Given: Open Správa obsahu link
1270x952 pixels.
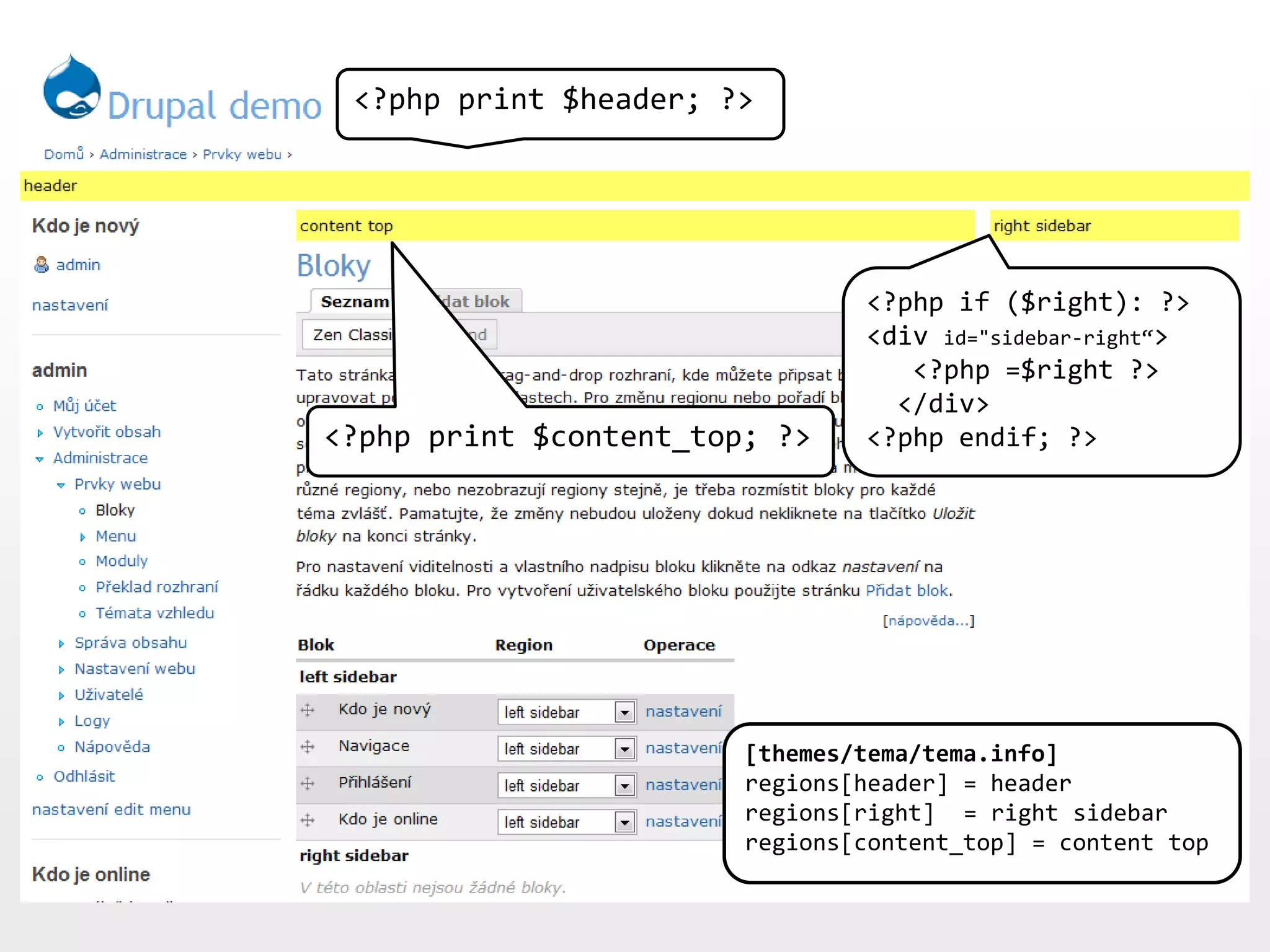Looking at the screenshot, I should pos(131,643).
